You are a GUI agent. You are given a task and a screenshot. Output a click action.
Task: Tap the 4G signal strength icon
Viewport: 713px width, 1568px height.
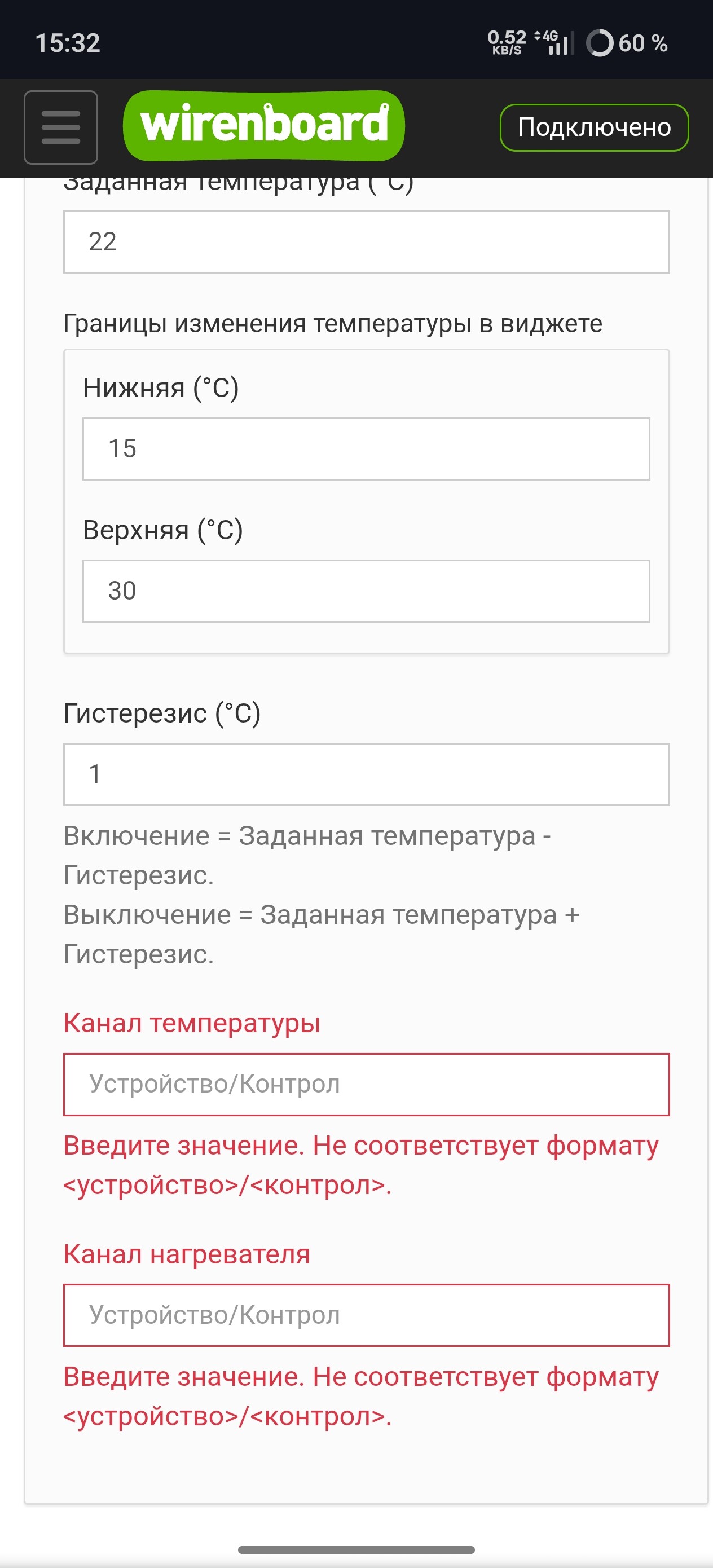[x=554, y=43]
